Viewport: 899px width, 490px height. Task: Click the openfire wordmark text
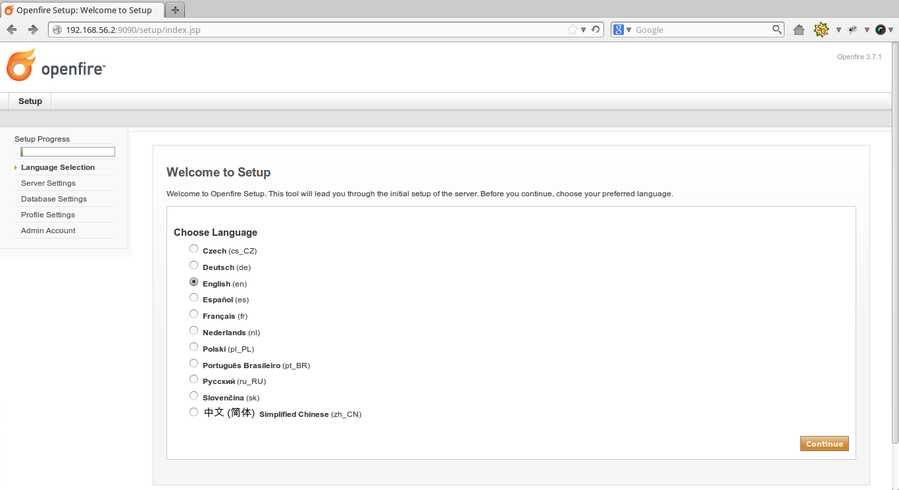[x=73, y=69]
